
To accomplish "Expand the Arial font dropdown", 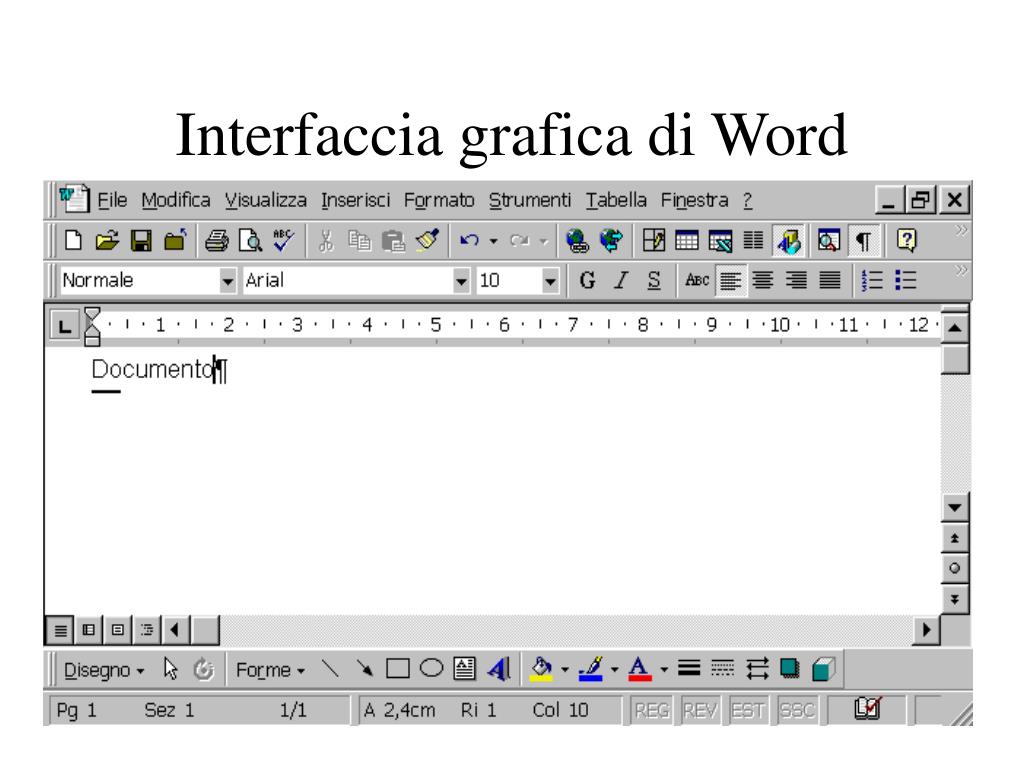I will pos(461,281).
